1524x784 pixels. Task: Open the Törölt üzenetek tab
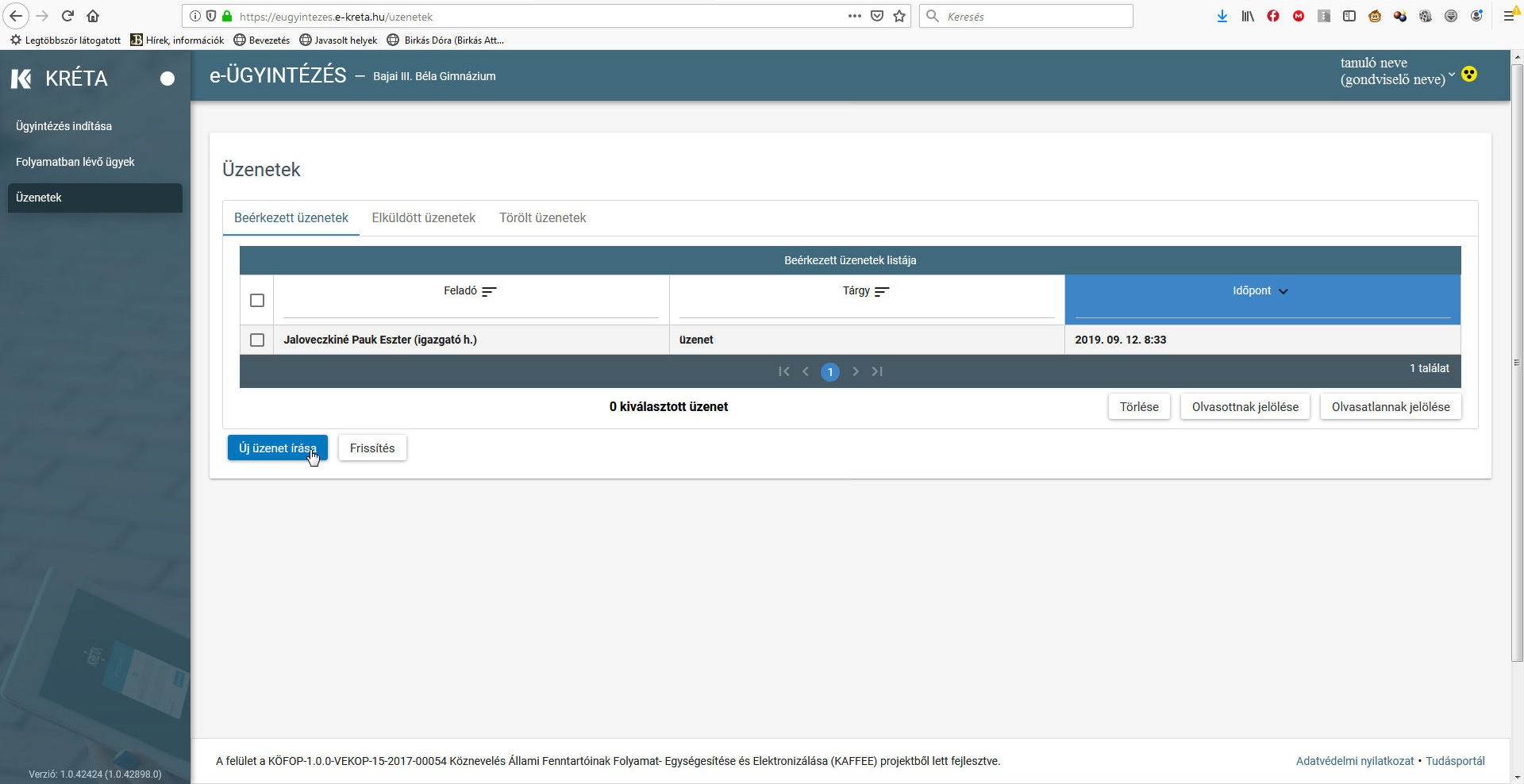point(542,217)
